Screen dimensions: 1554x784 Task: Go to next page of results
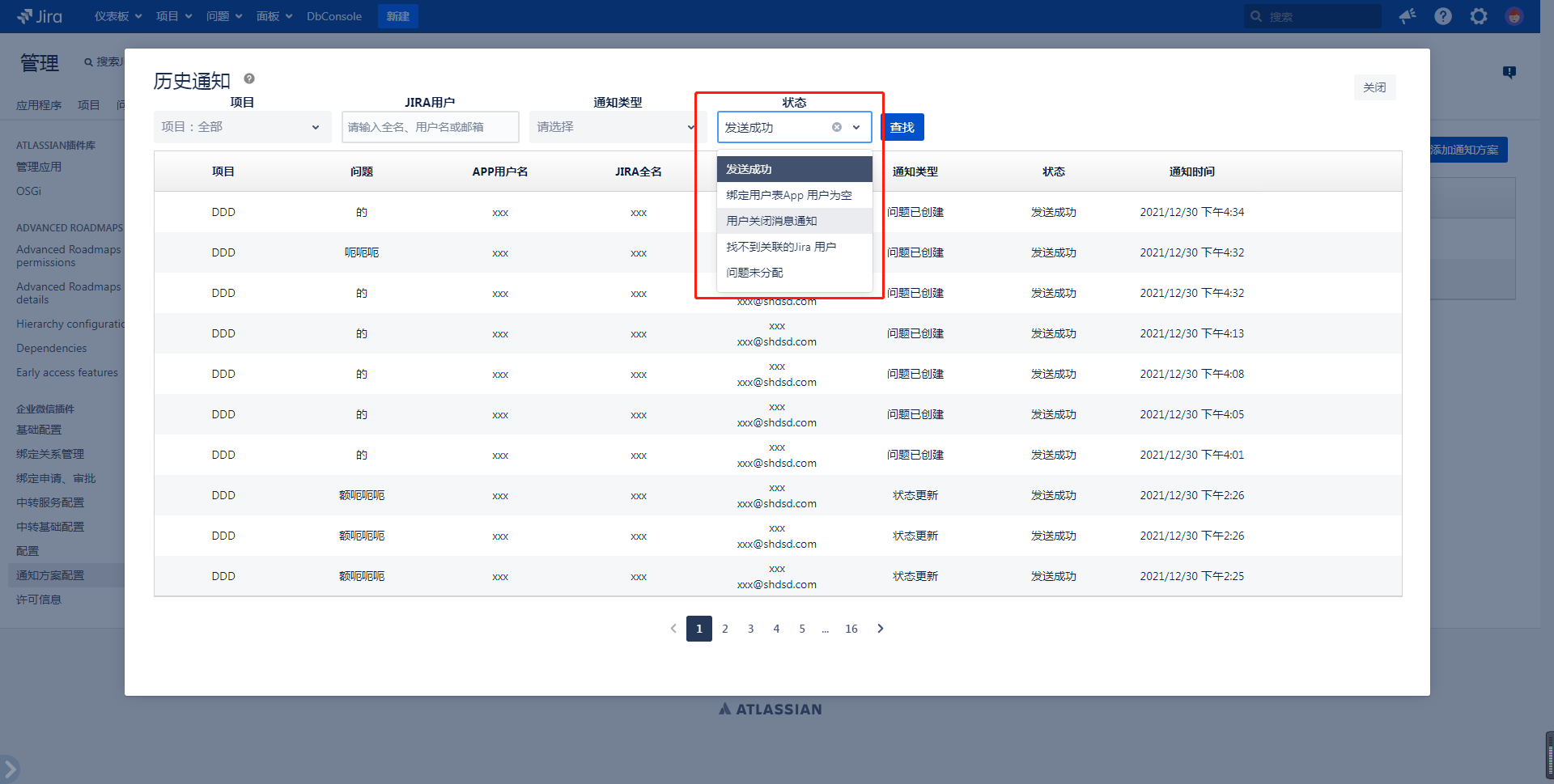coord(881,629)
